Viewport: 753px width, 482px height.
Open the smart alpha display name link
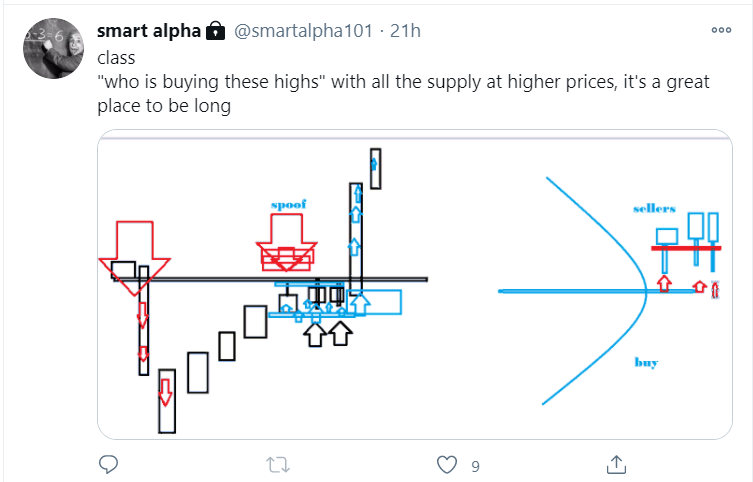[148, 31]
